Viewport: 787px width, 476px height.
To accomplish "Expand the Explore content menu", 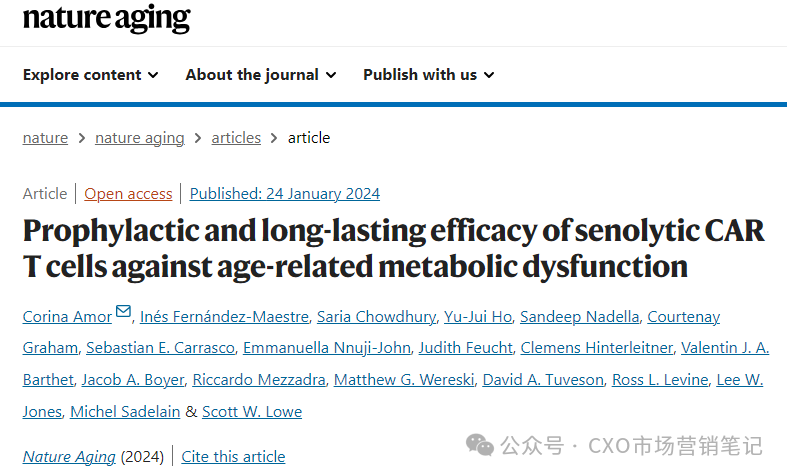I will tap(91, 75).
